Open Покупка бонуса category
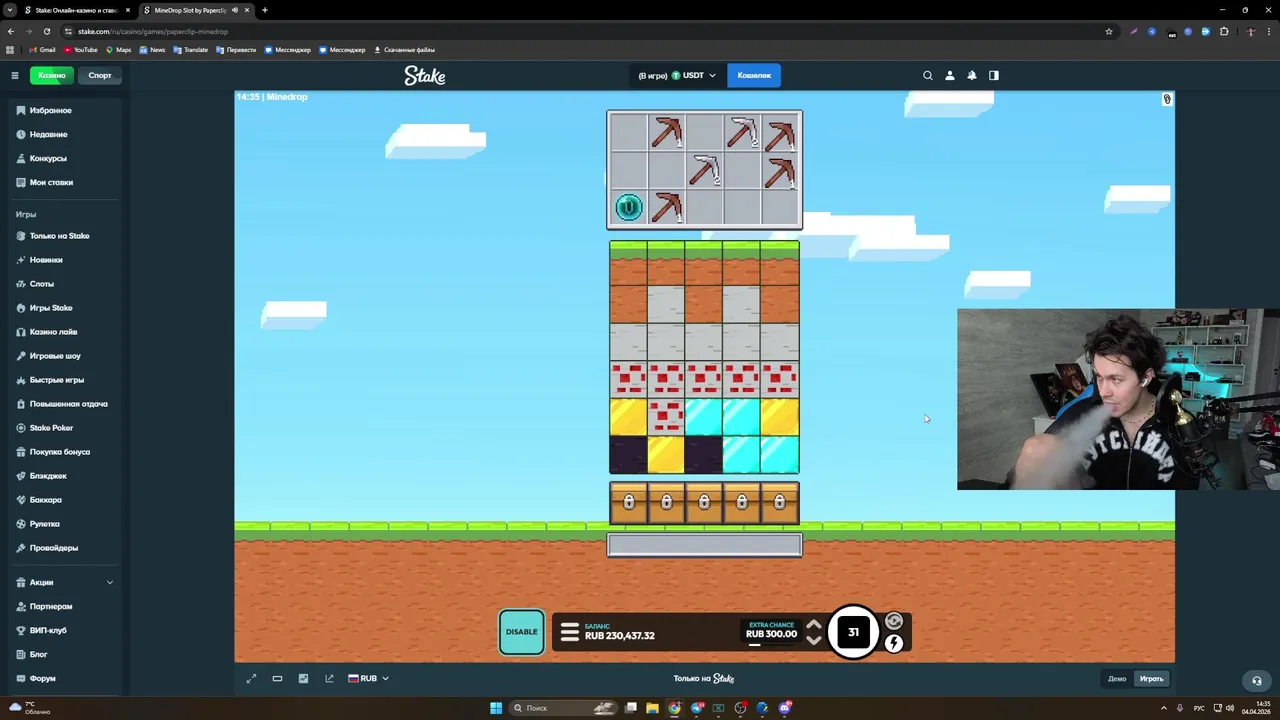The image size is (1280, 720). (66, 452)
